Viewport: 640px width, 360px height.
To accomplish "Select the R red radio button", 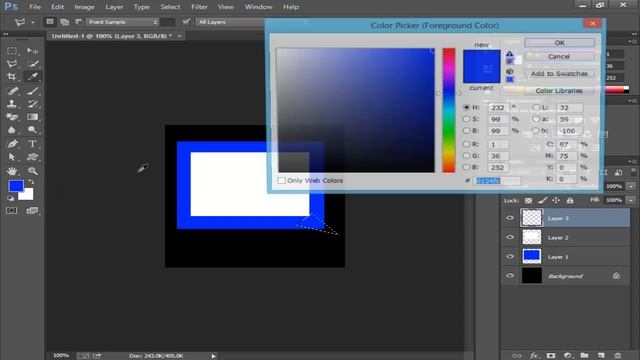I will [x=467, y=144].
